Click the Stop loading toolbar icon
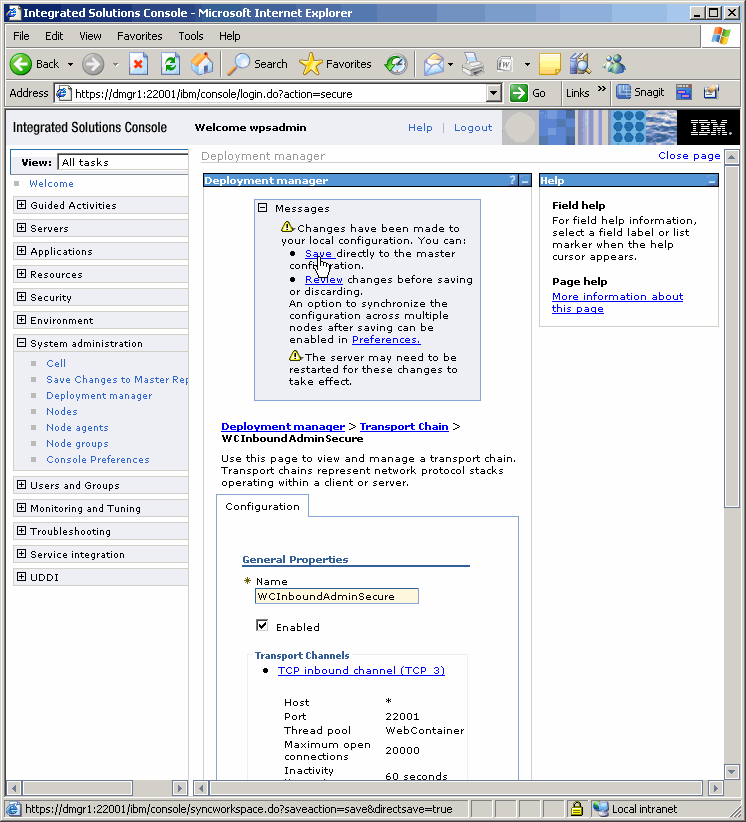The image size is (746, 822). [x=138, y=64]
